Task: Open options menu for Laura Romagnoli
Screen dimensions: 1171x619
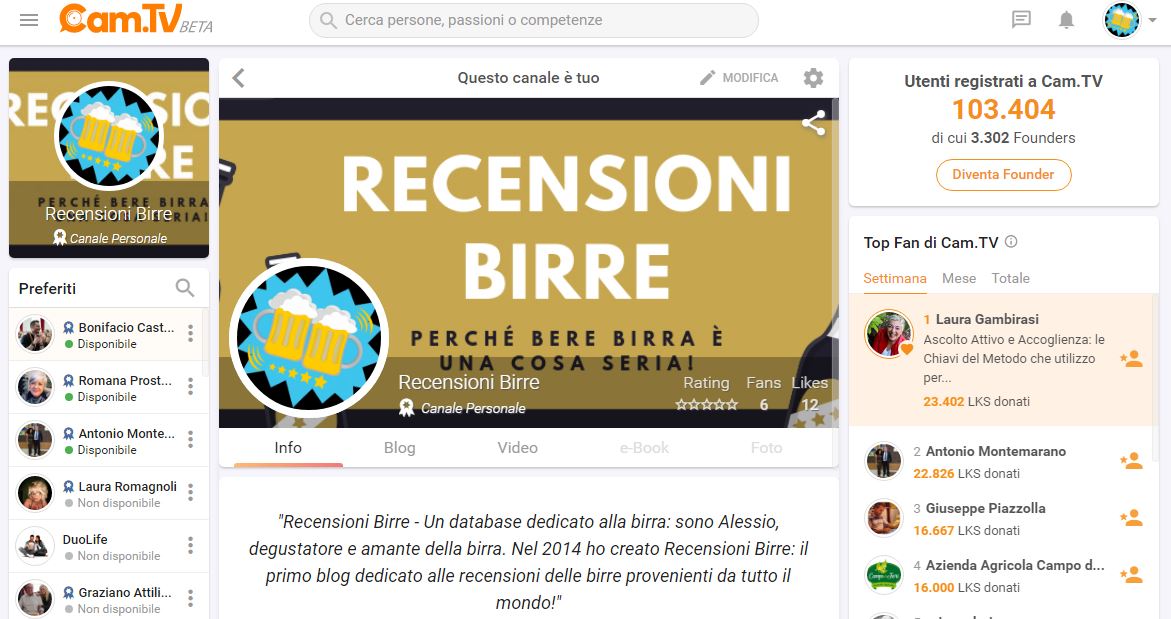Action: 190,493
